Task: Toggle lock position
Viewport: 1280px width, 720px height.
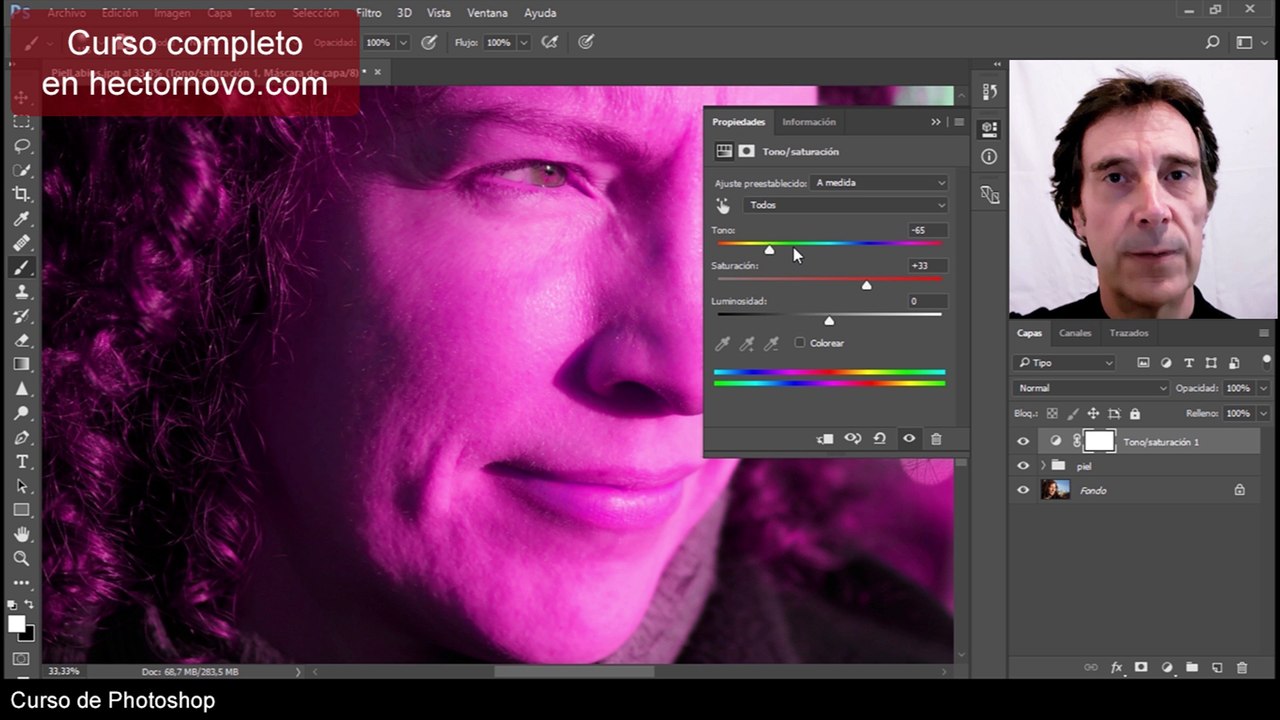Action: pos(1093,413)
